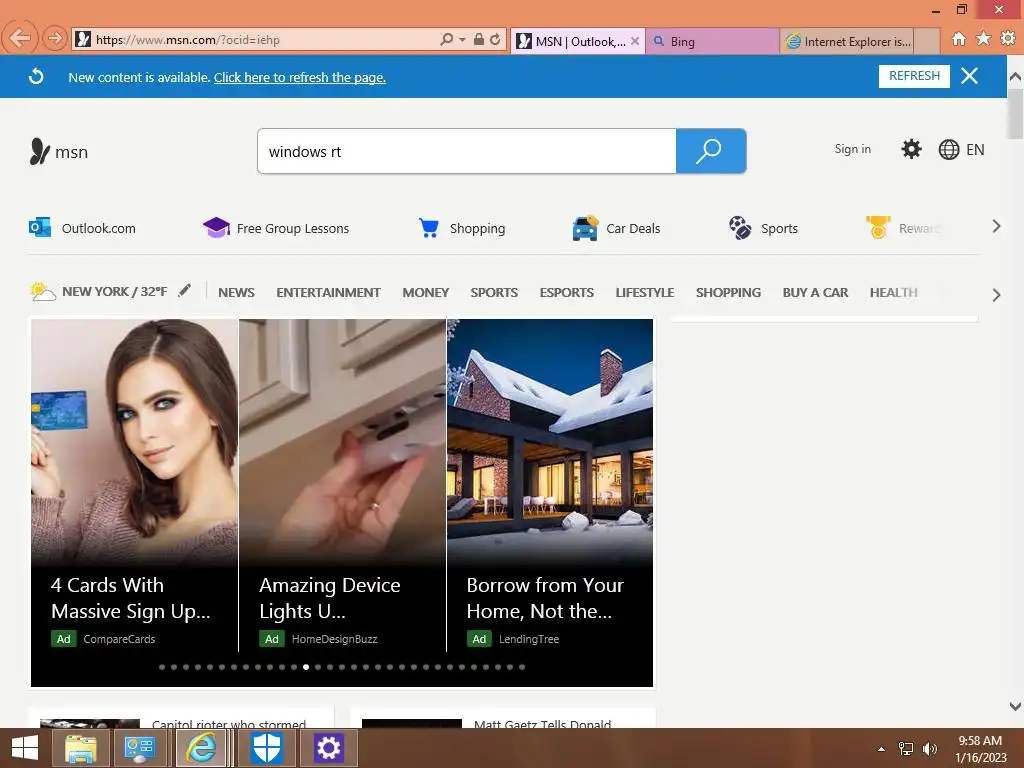This screenshot has width=1024, height=768.
Task: Expand shortcut row with right chevron
Action: [x=997, y=227]
